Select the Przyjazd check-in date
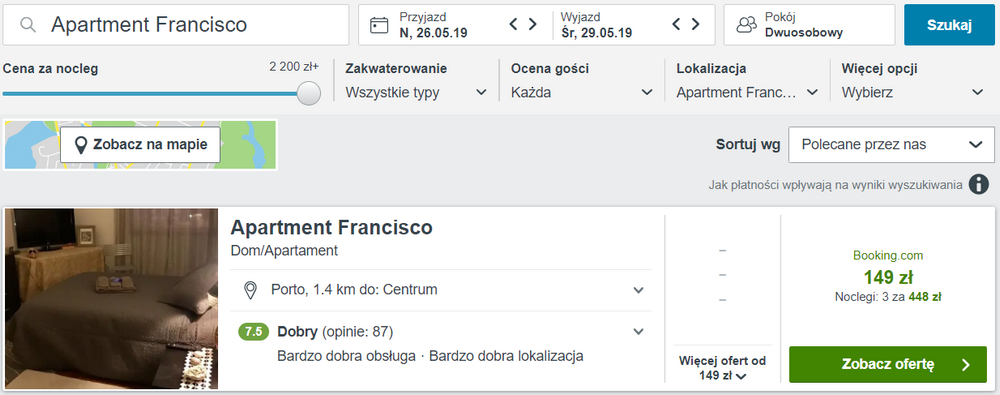The height and width of the screenshot is (395, 1000). click(434, 25)
